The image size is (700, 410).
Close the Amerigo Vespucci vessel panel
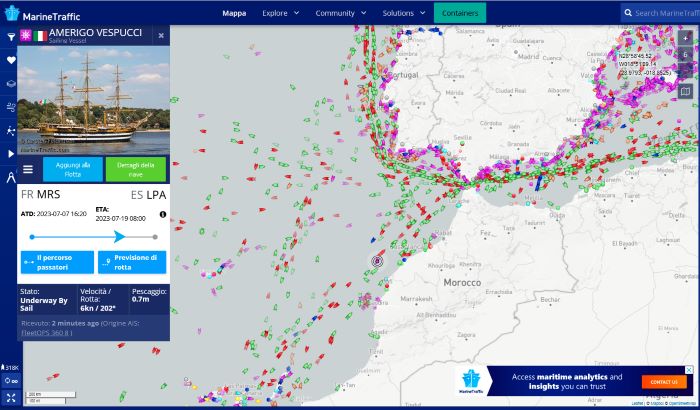[161, 35]
